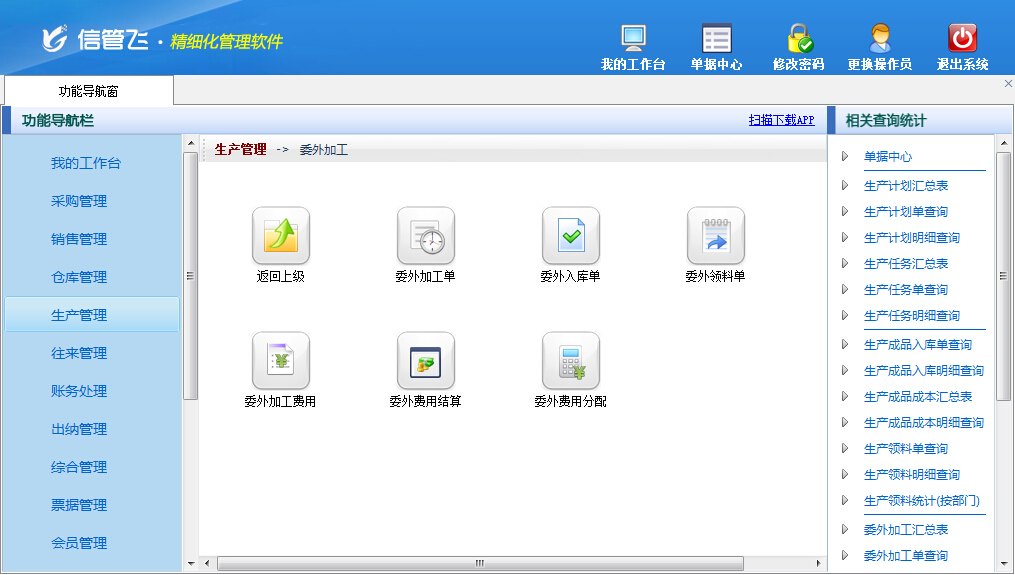Click the 修改密码 lock icon

pos(798,38)
